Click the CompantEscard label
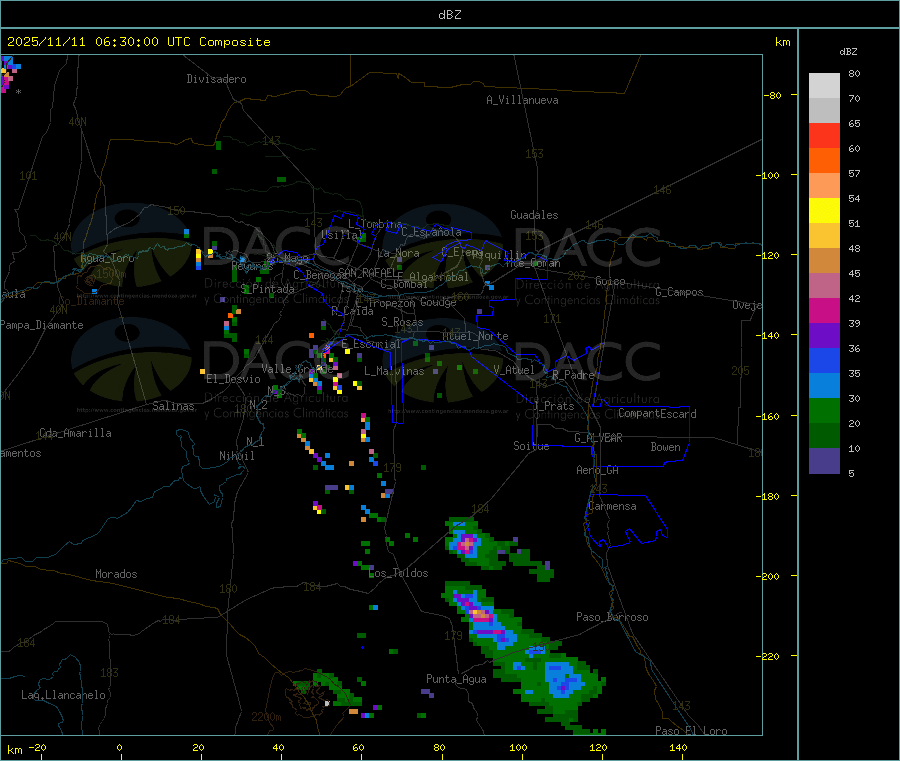 (x=657, y=414)
